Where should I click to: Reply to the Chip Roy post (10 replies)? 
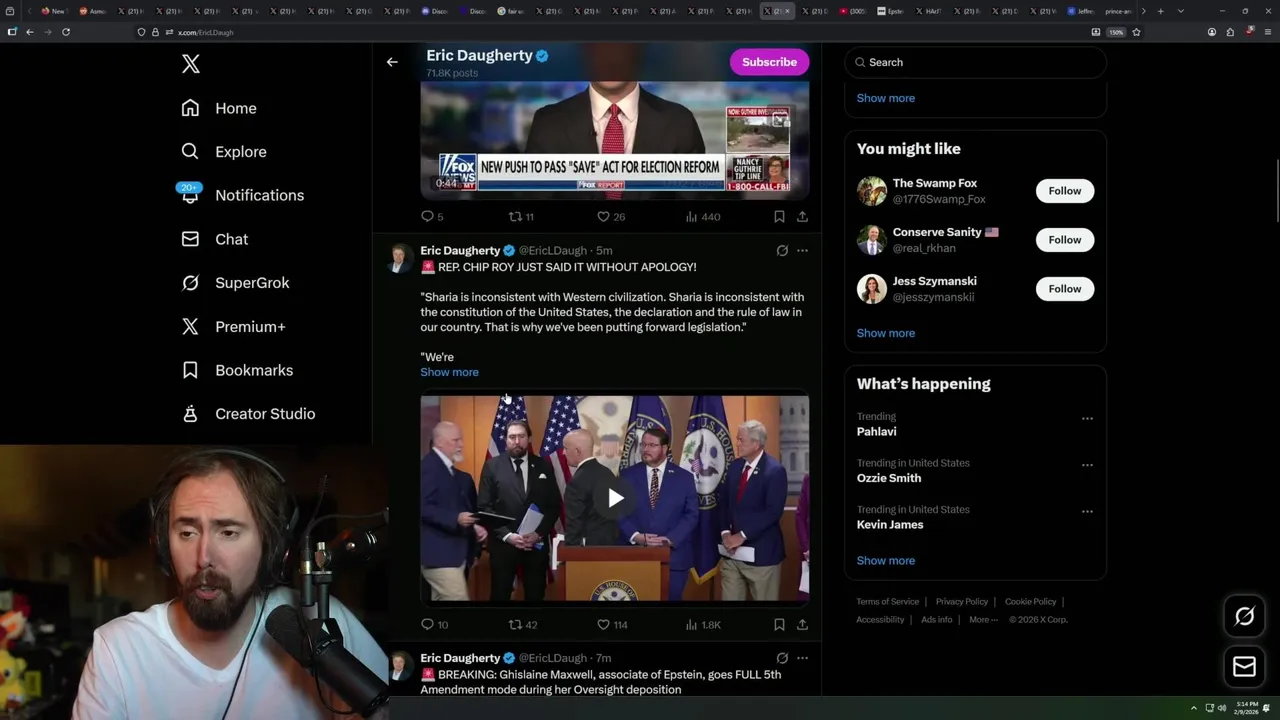pos(434,624)
